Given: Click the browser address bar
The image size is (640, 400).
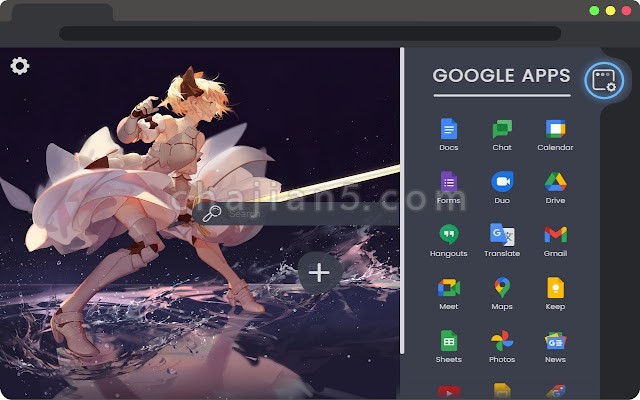Looking at the screenshot, I should coord(310,33).
